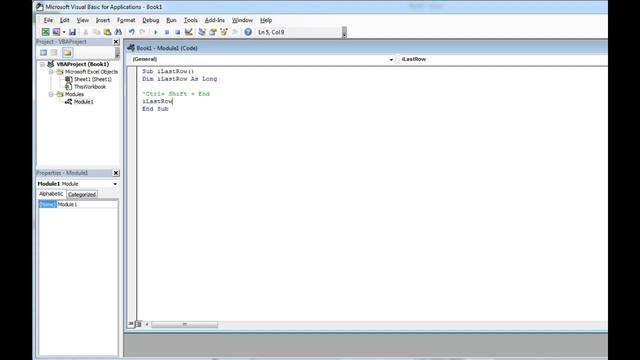640x360 pixels.
Task: Select VBAProject (Book1) root item
Action: (82, 64)
